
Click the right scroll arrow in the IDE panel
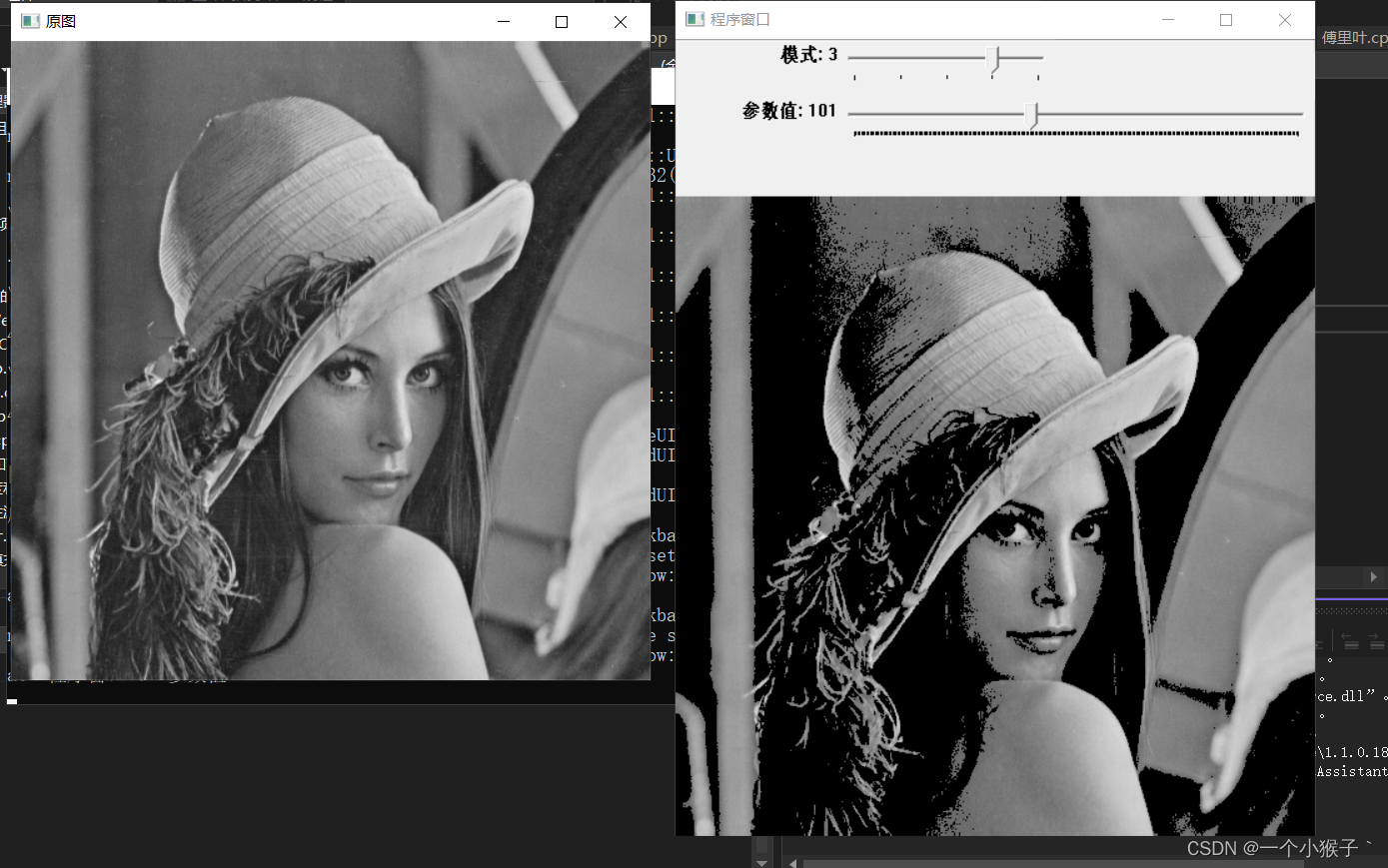click(x=1374, y=577)
